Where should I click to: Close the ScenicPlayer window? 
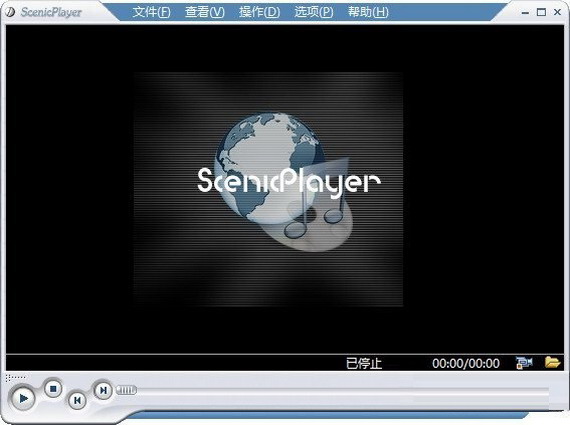point(557,12)
